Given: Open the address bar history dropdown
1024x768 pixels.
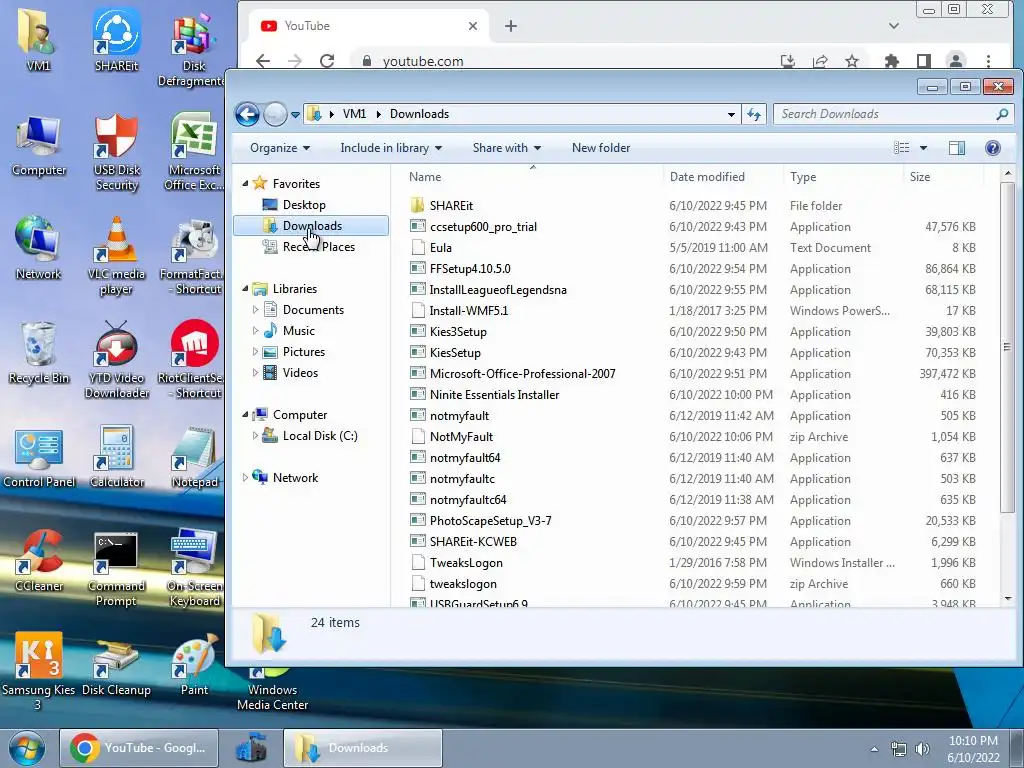Looking at the screenshot, I should pos(731,114).
